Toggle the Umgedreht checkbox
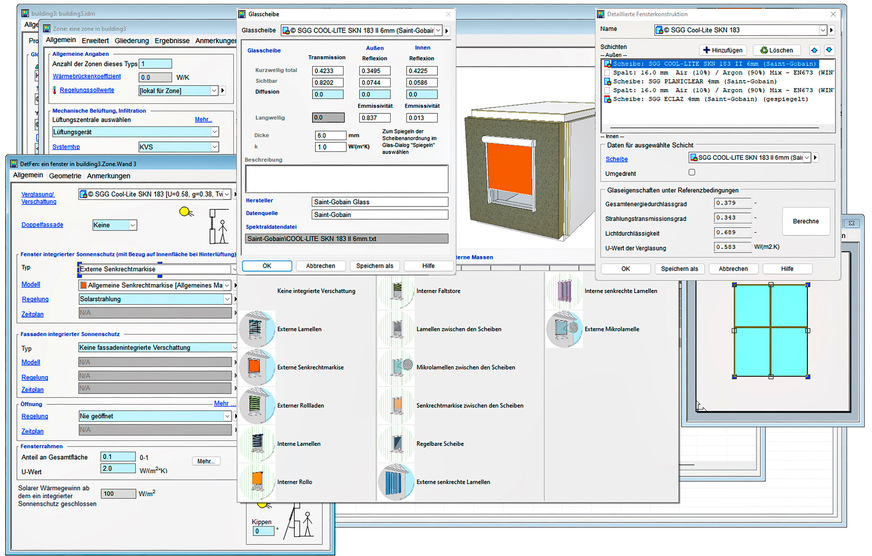This screenshot has width=872, height=556. point(692,172)
